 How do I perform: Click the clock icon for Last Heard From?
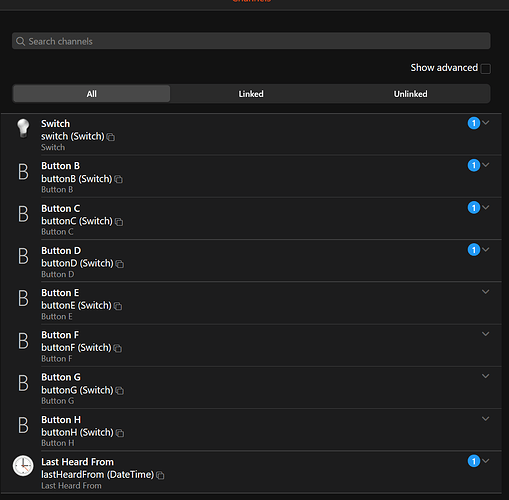23,466
